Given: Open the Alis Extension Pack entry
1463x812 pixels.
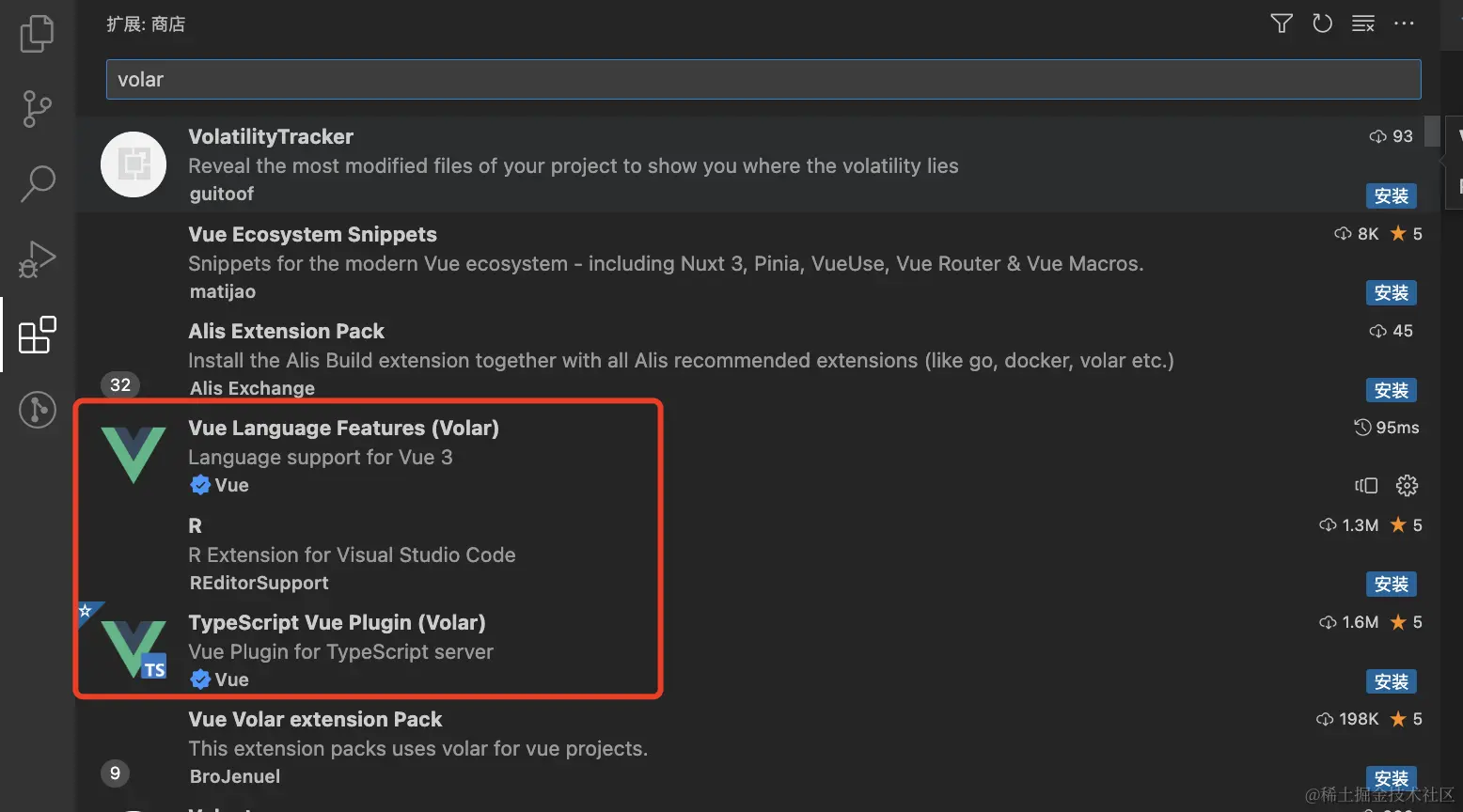Looking at the screenshot, I should tap(286, 332).
